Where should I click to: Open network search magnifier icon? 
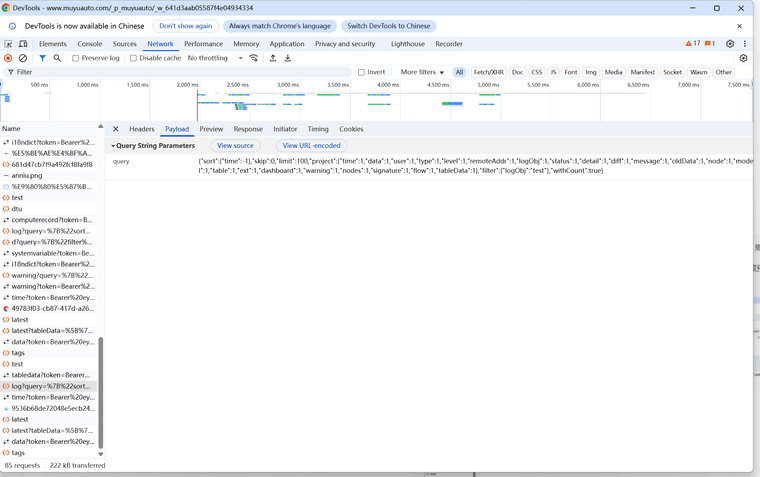[x=57, y=58]
